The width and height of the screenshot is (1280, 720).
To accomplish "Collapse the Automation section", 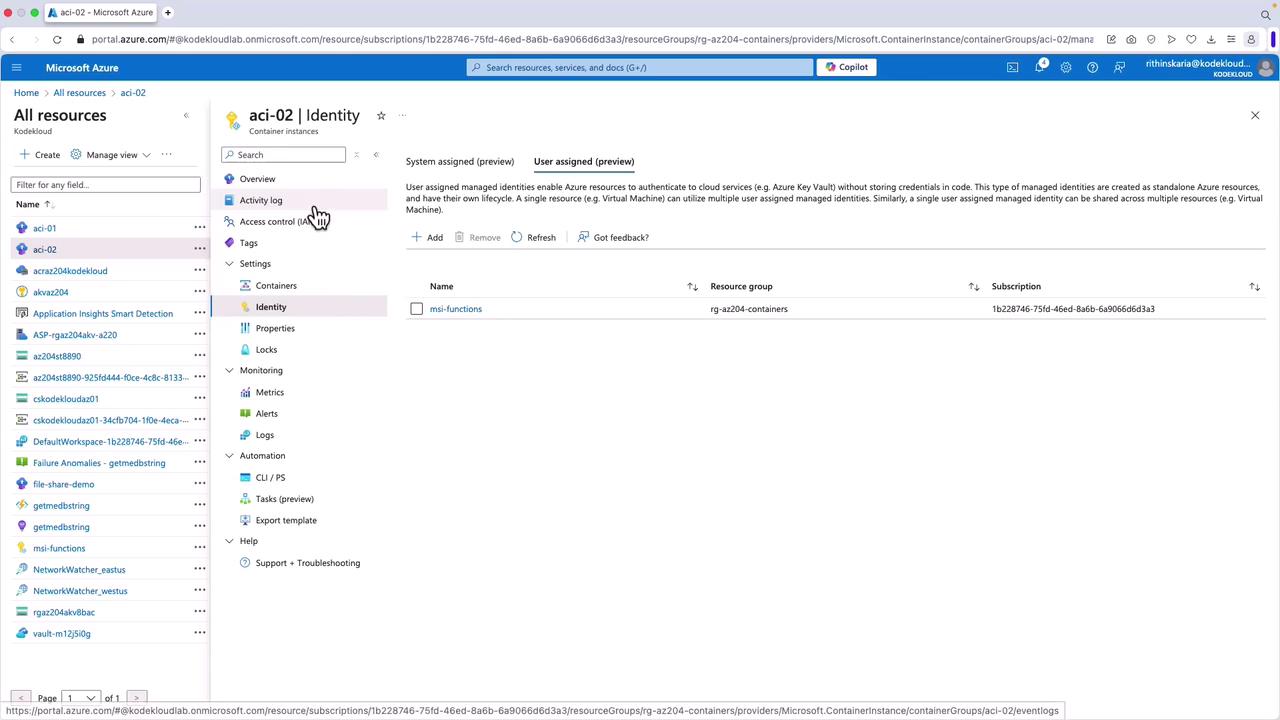I will coord(229,456).
